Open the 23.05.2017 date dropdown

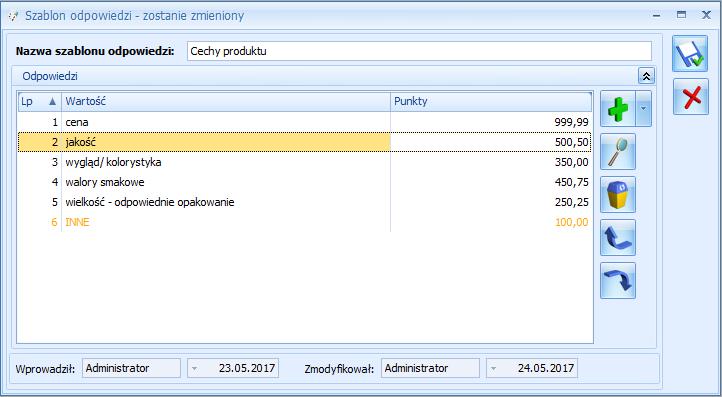(x=195, y=368)
